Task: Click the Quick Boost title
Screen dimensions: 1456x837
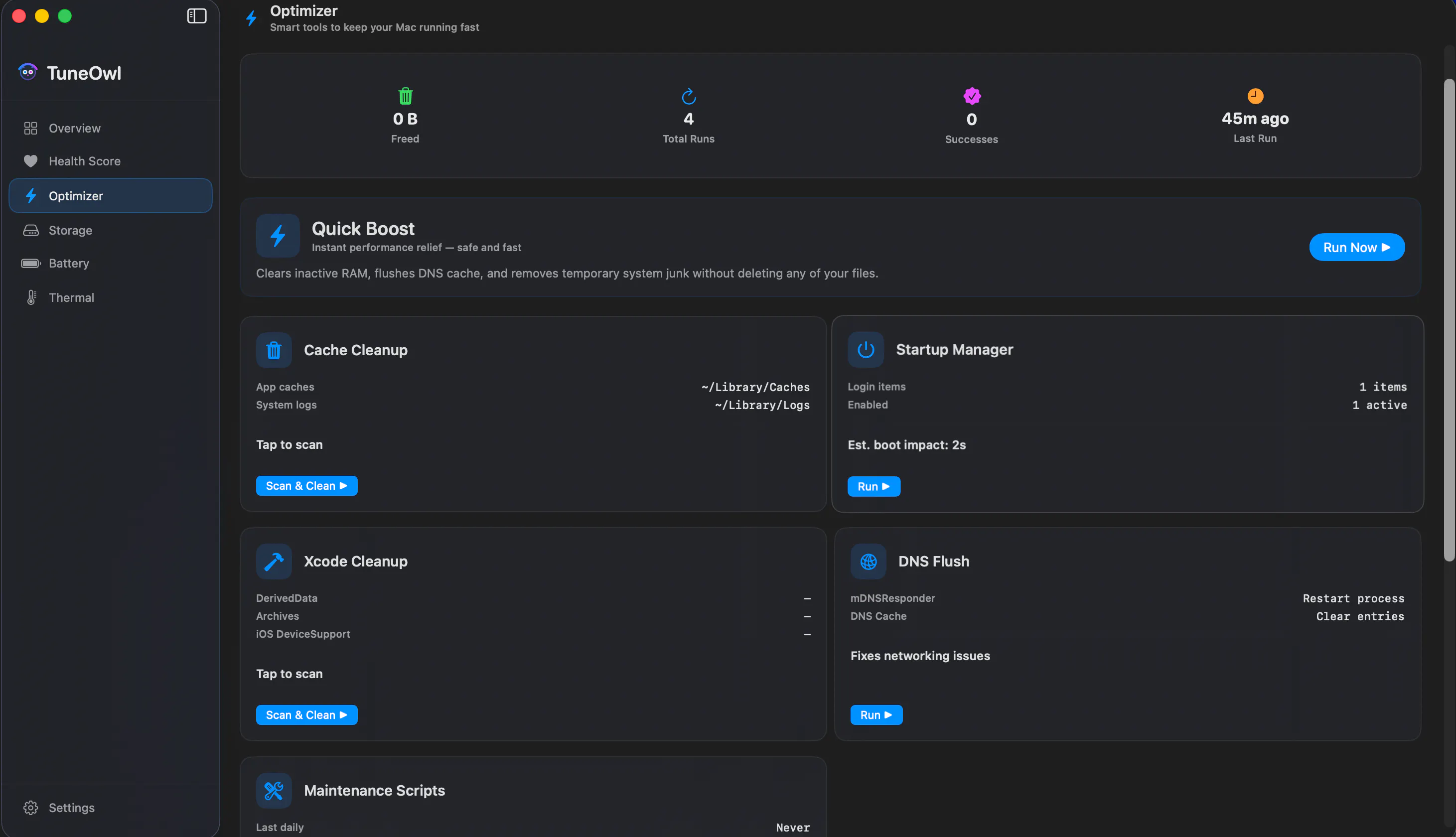Action: click(x=363, y=229)
